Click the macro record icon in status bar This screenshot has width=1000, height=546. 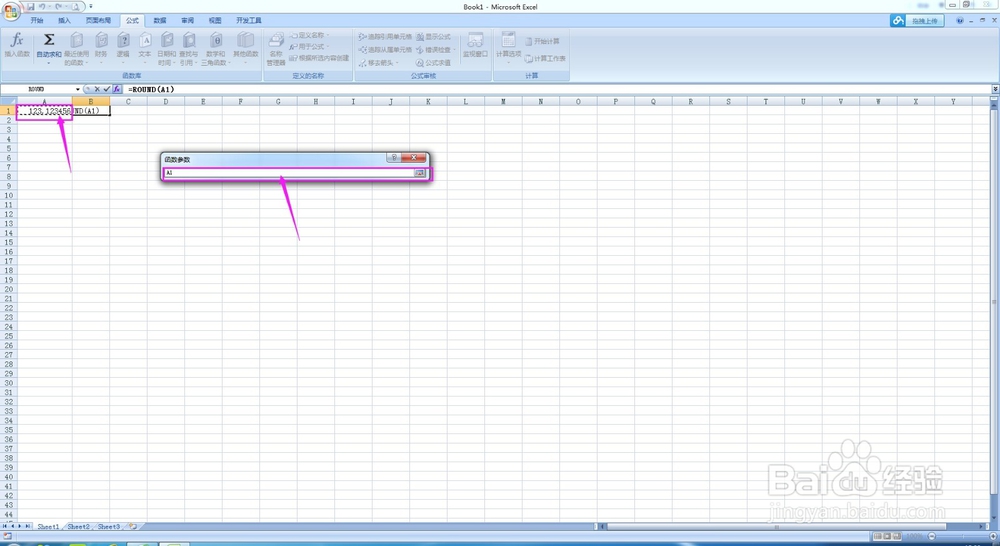tap(8, 536)
